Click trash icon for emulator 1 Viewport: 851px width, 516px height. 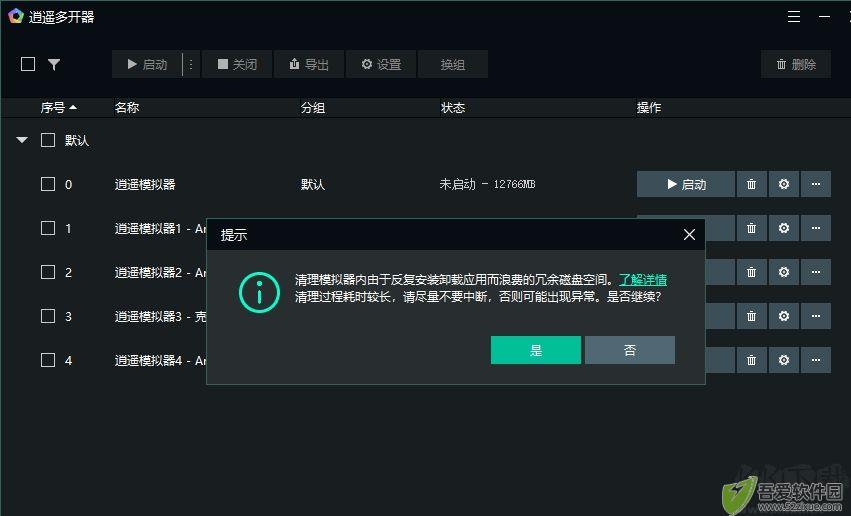click(751, 228)
